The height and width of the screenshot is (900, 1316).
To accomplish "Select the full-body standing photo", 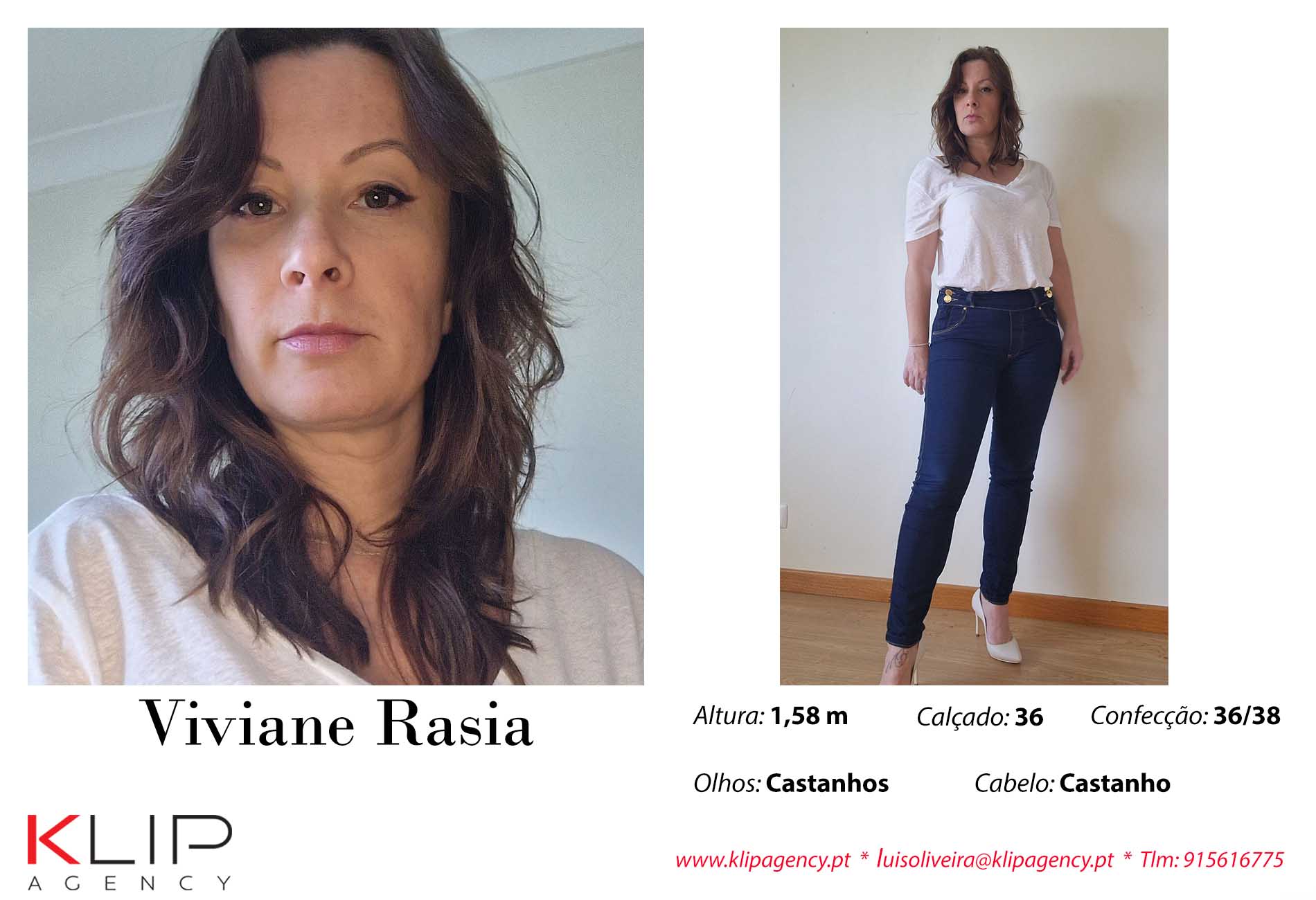I will [x=974, y=357].
